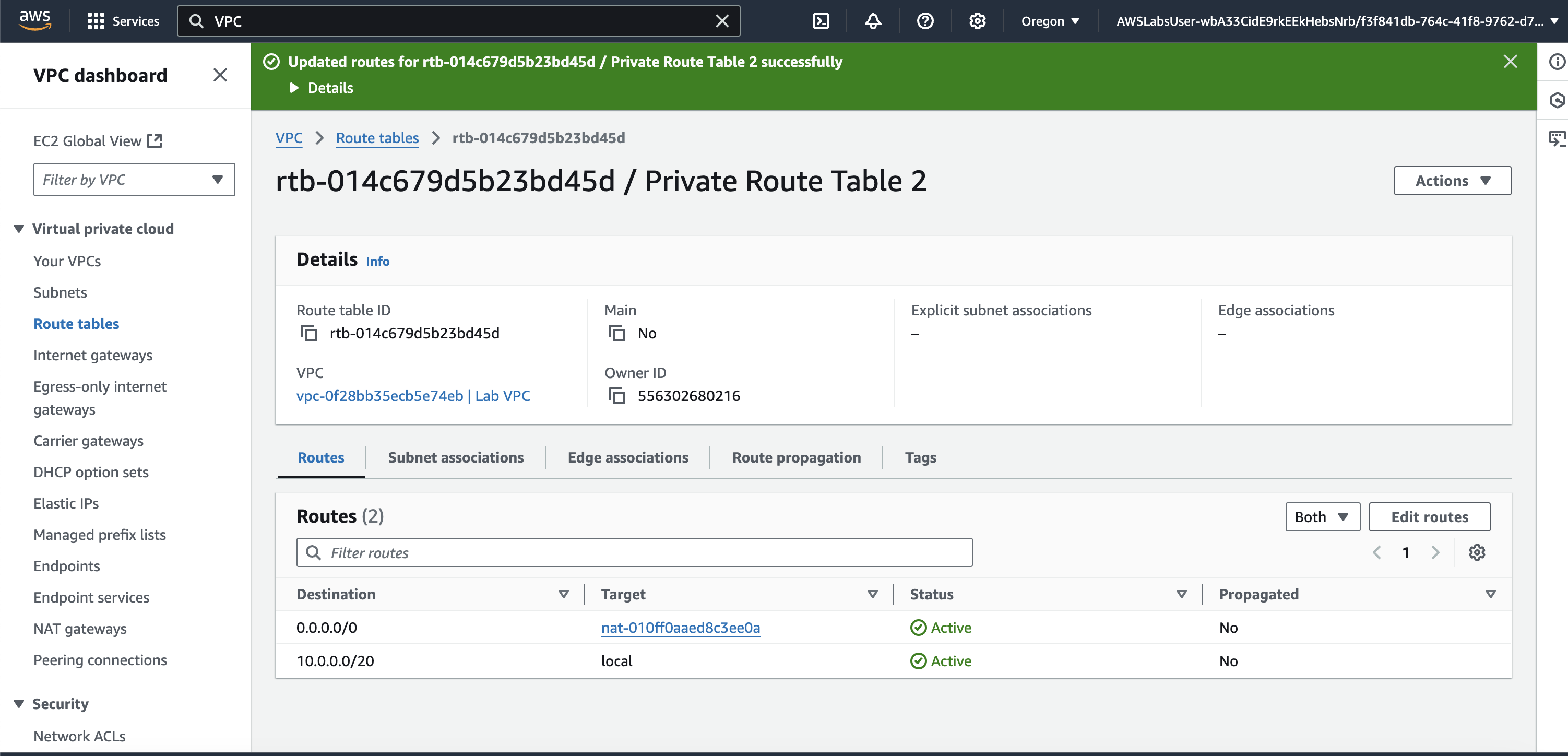The image size is (1568, 756).
Task: Open the notifications bell icon
Action: coord(873,21)
